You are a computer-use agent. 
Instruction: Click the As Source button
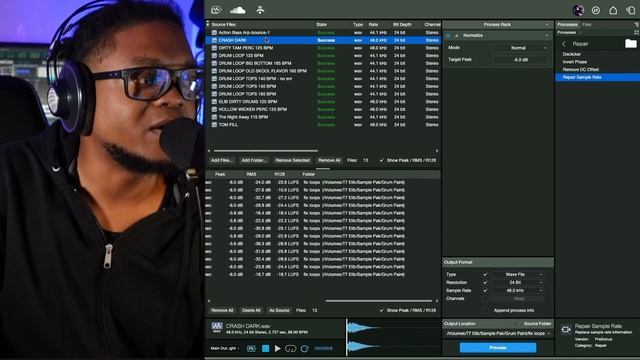pyautogui.click(x=279, y=310)
